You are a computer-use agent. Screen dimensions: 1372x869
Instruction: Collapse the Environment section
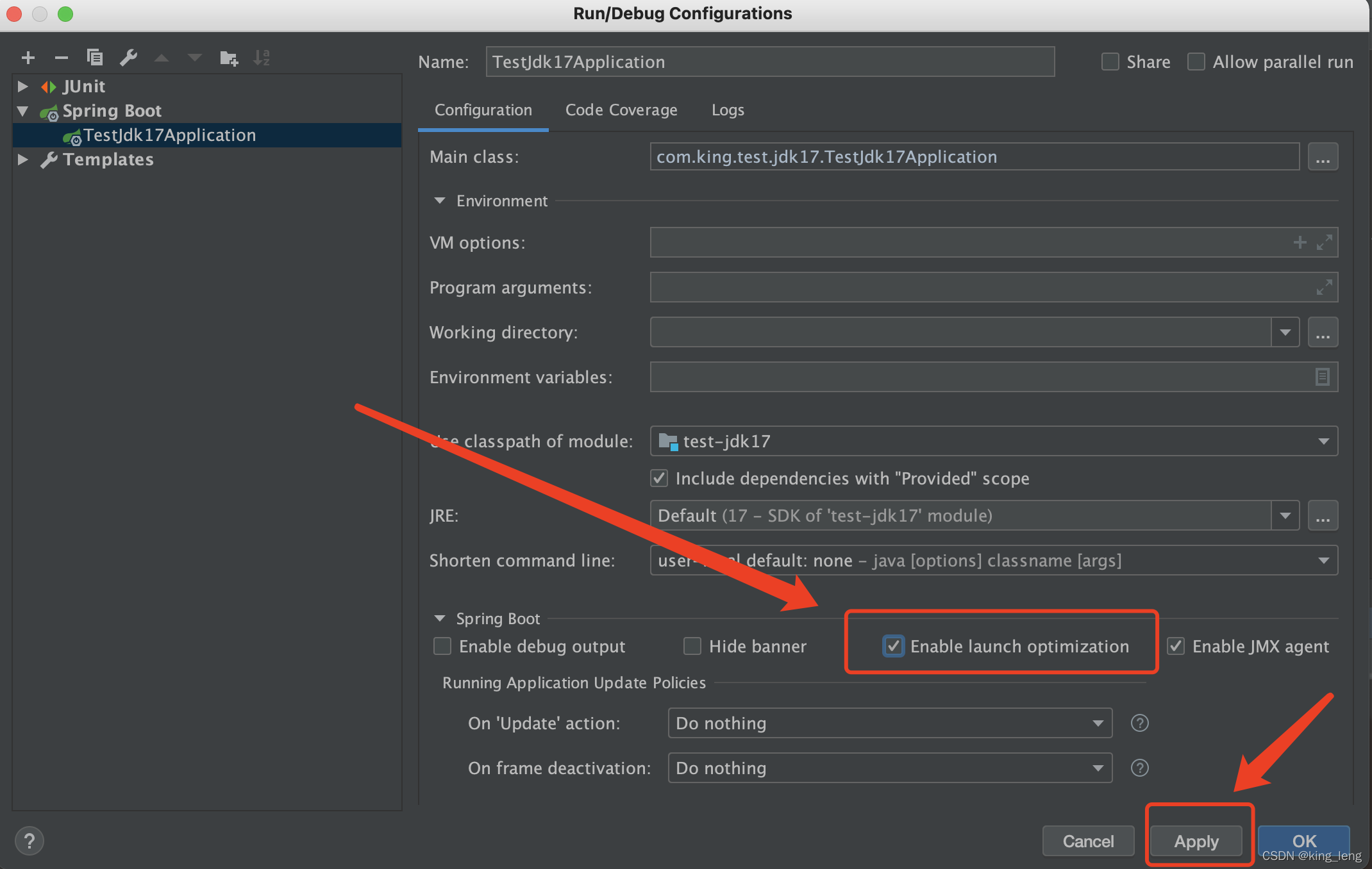[440, 201]
